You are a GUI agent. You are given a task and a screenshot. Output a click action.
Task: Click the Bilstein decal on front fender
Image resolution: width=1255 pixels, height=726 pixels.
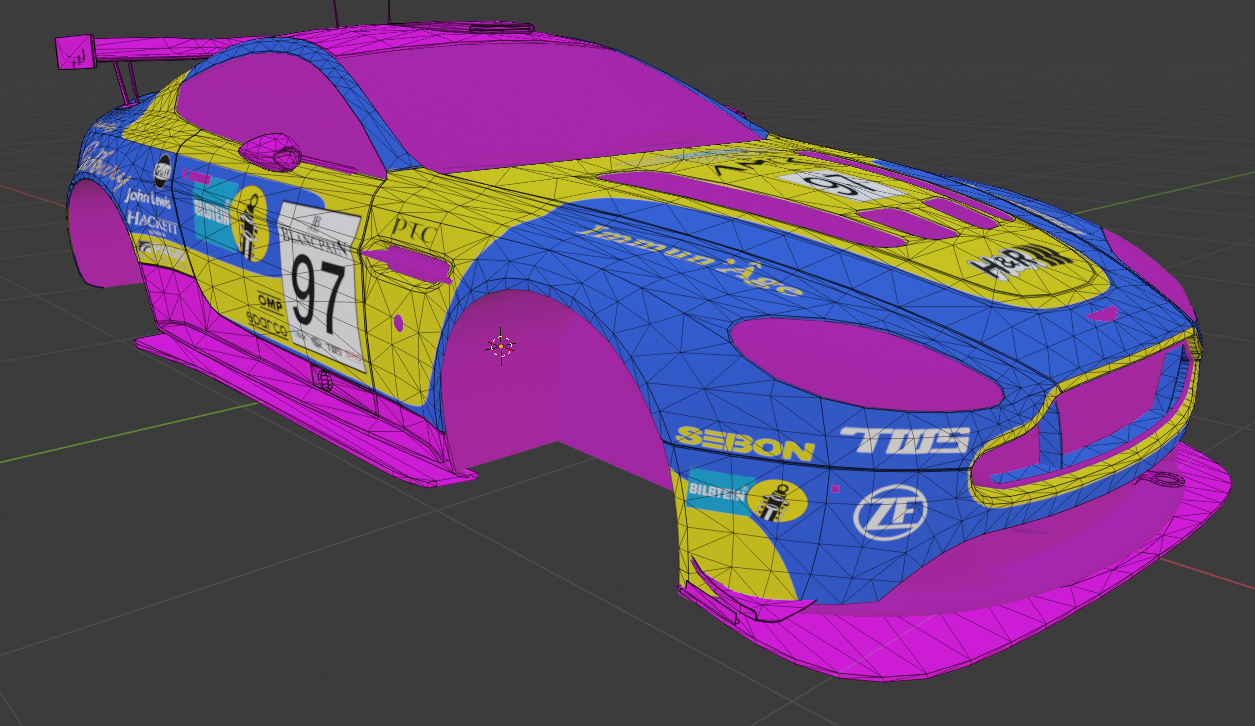(x=748, y=494)
